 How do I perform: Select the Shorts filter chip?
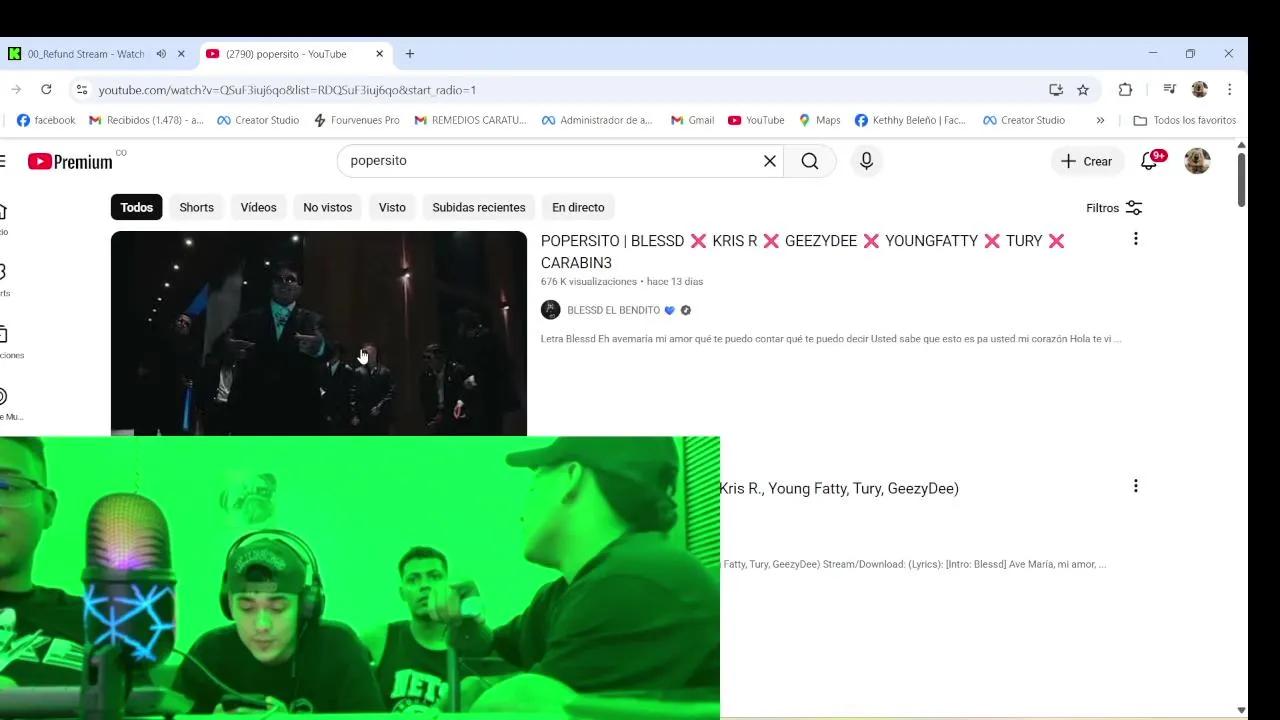click(x=197, y=207)
